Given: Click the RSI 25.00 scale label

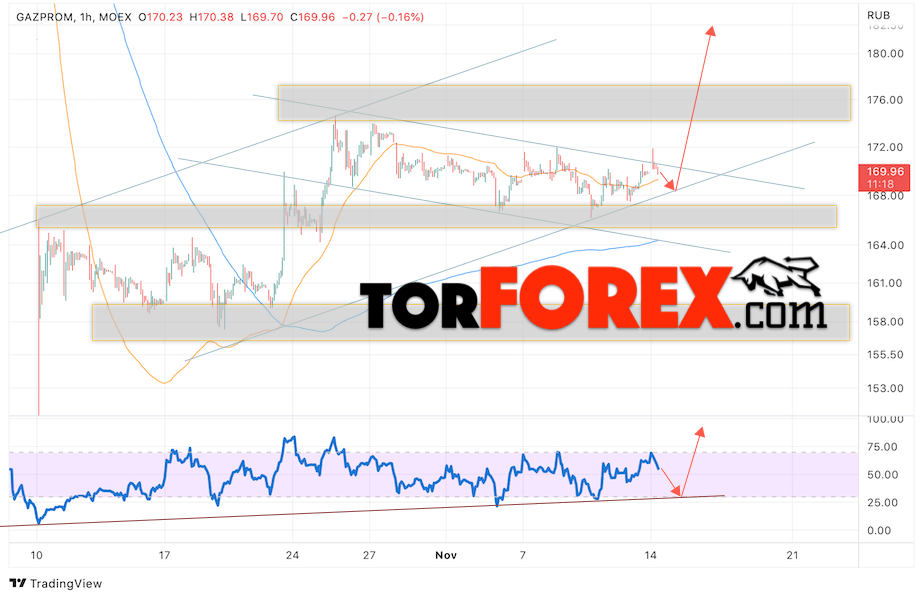Looking at the screenshot, I should 882,503.
